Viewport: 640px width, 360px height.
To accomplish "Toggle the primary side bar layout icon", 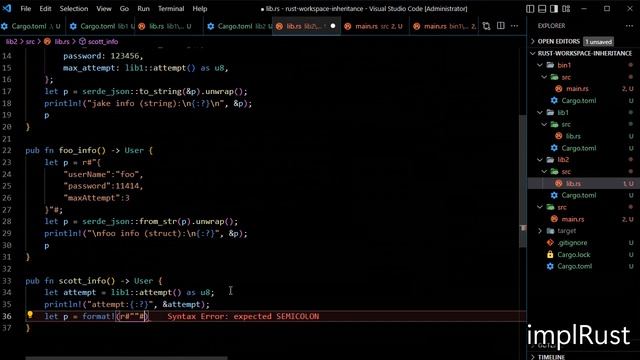I will [530, 9].
